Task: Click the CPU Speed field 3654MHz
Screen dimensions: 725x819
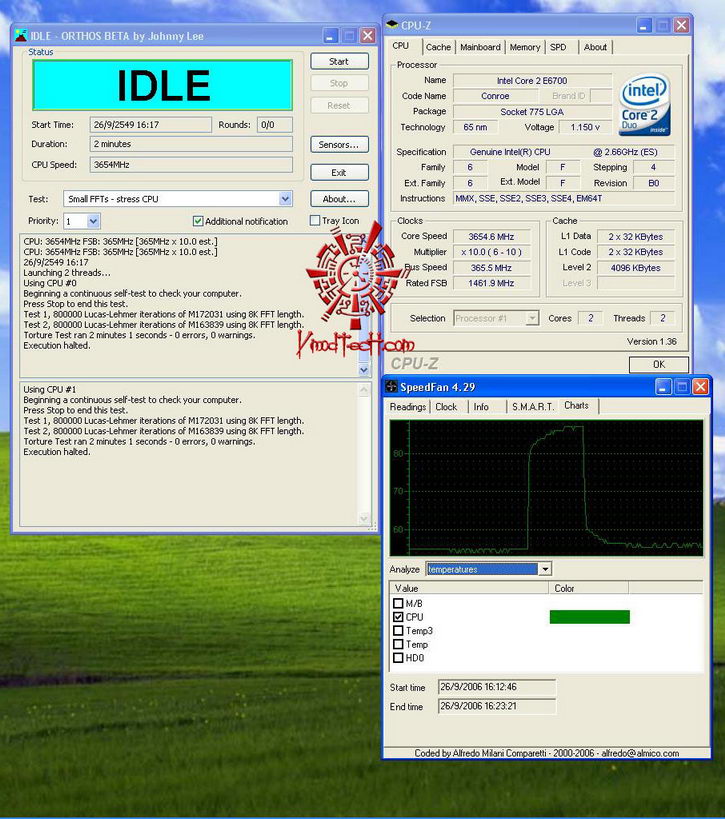Action: [191, 165]
